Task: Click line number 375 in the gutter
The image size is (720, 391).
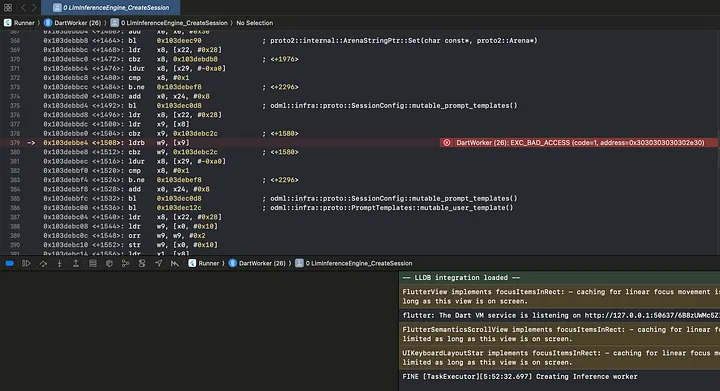Action: coord(15,106)
